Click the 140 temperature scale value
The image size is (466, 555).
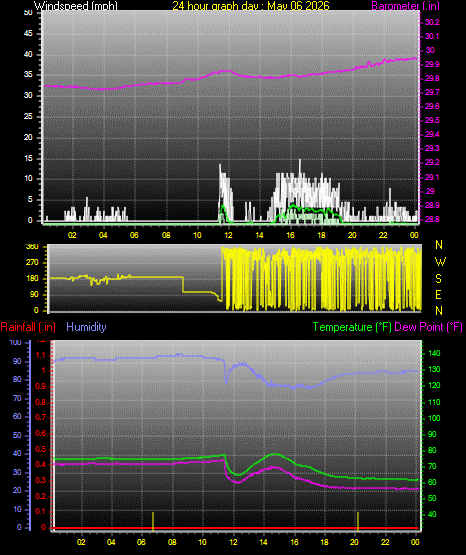(434, 353)
